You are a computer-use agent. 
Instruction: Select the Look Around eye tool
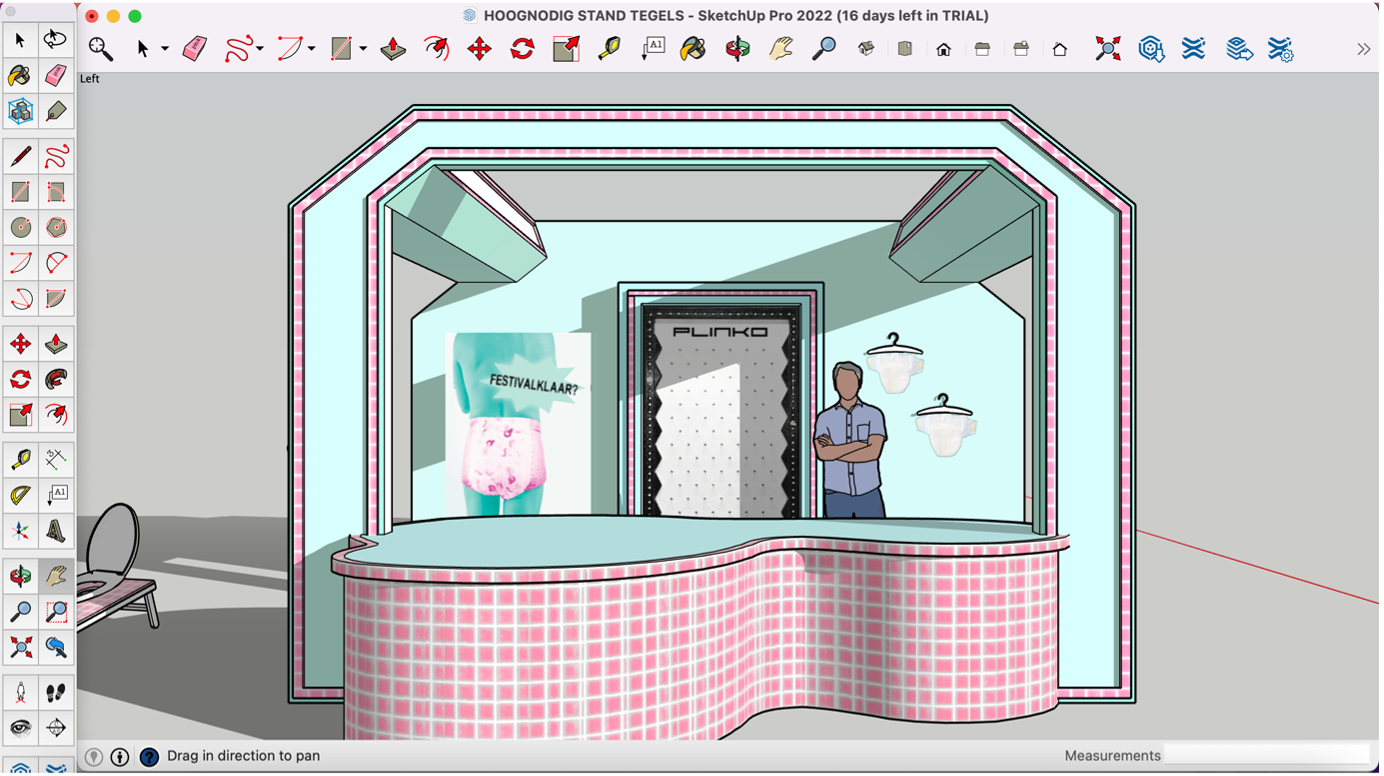click(20, 728)
